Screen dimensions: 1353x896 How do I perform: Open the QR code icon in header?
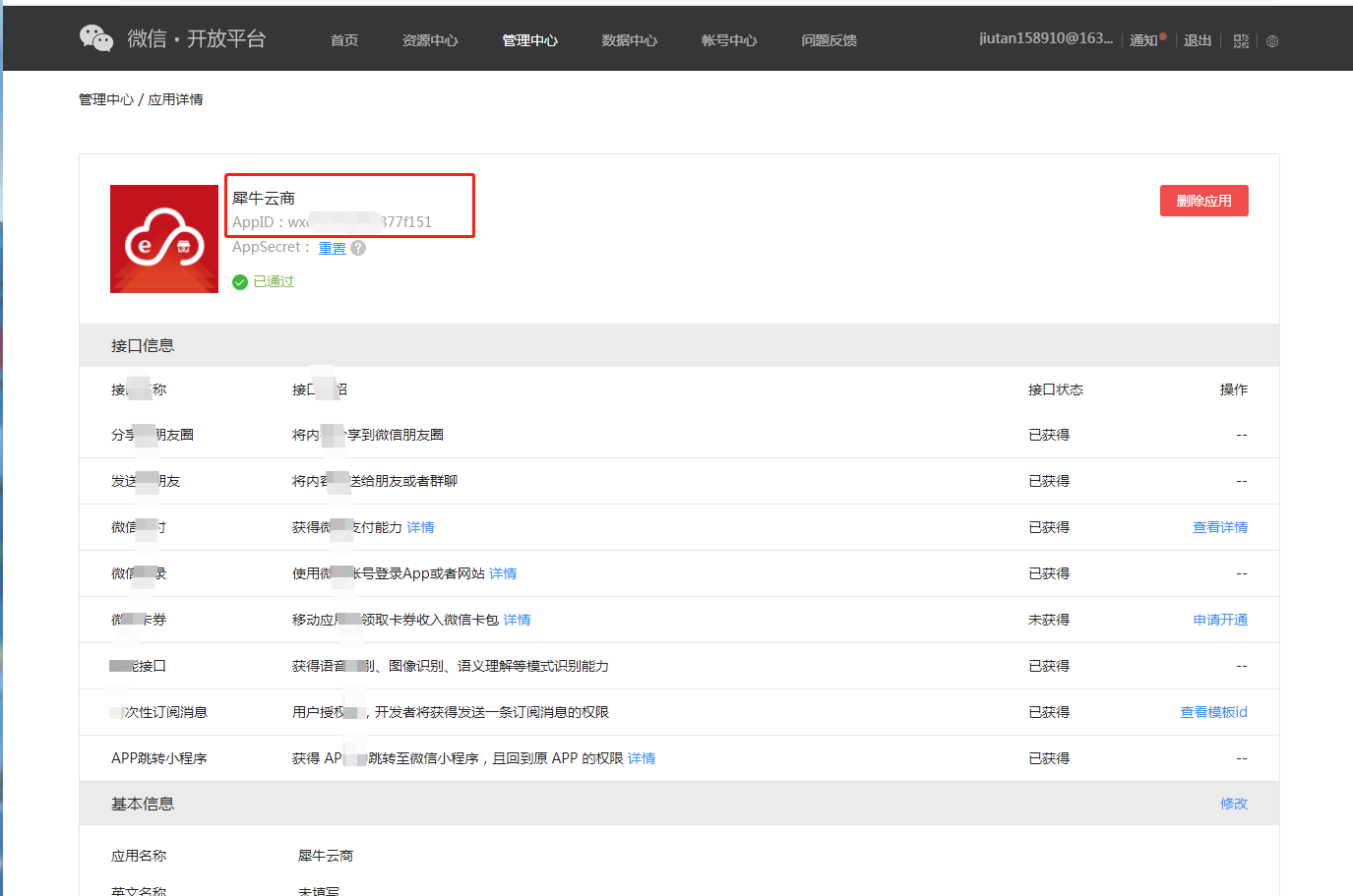[1241, 41]
